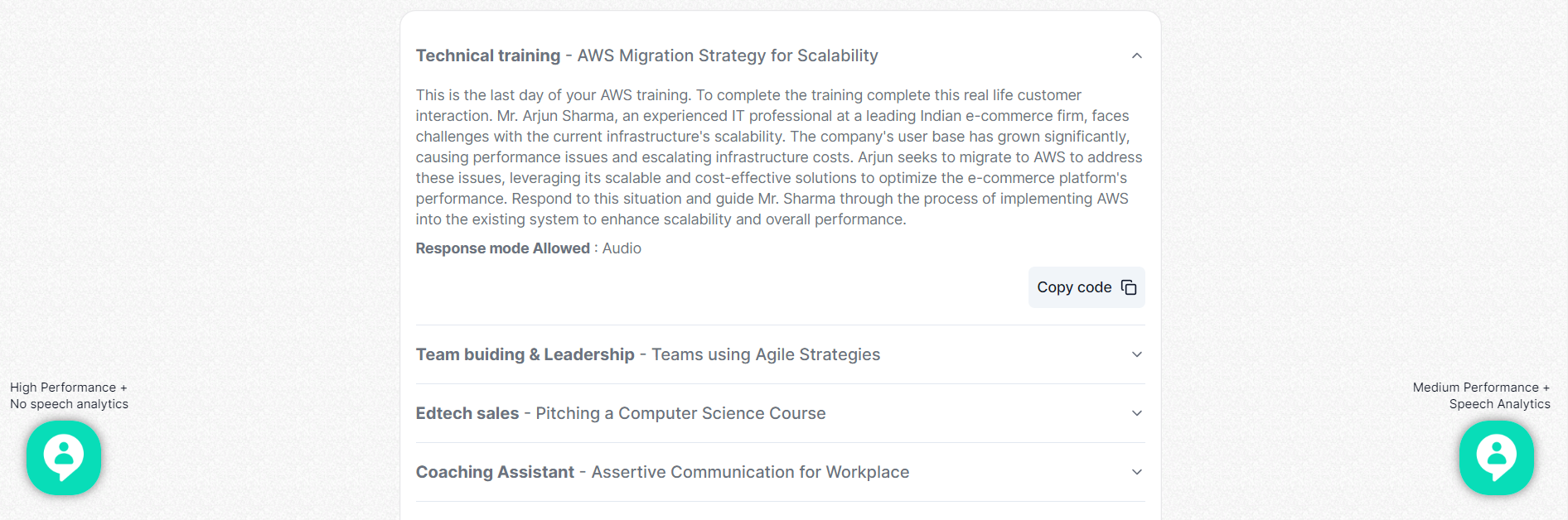Screen dimensions: 1568x520
Task: Collapse the Technical training section chevron
Action: [1136, 55]
